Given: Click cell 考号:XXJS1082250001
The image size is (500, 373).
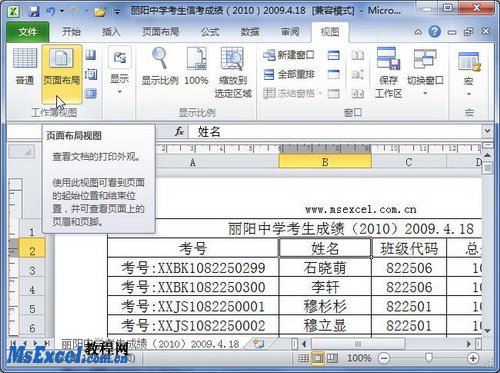Looking at the screenshot, I should click(x=193, y=306).
